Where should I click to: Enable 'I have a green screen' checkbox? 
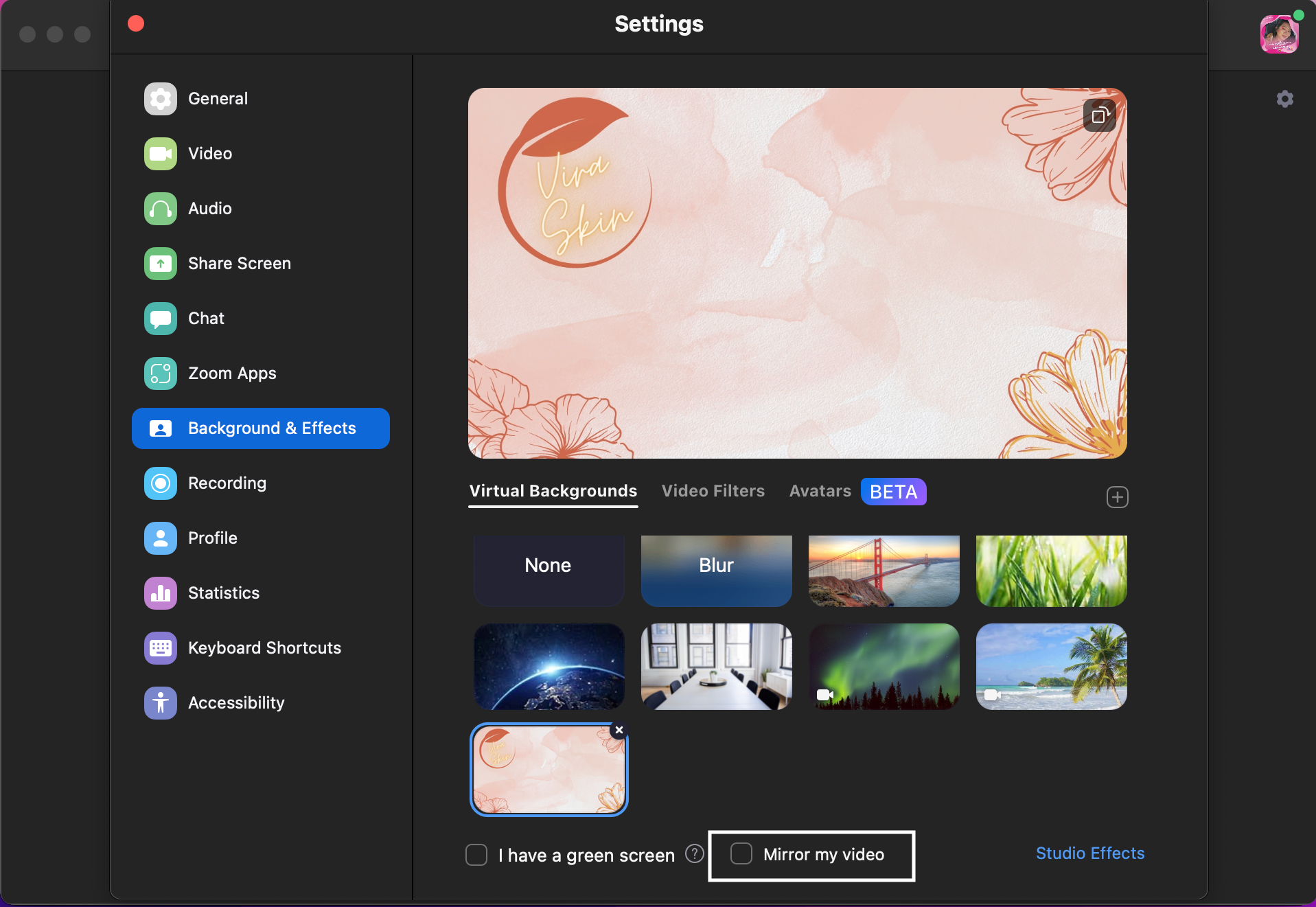[476, 855]
